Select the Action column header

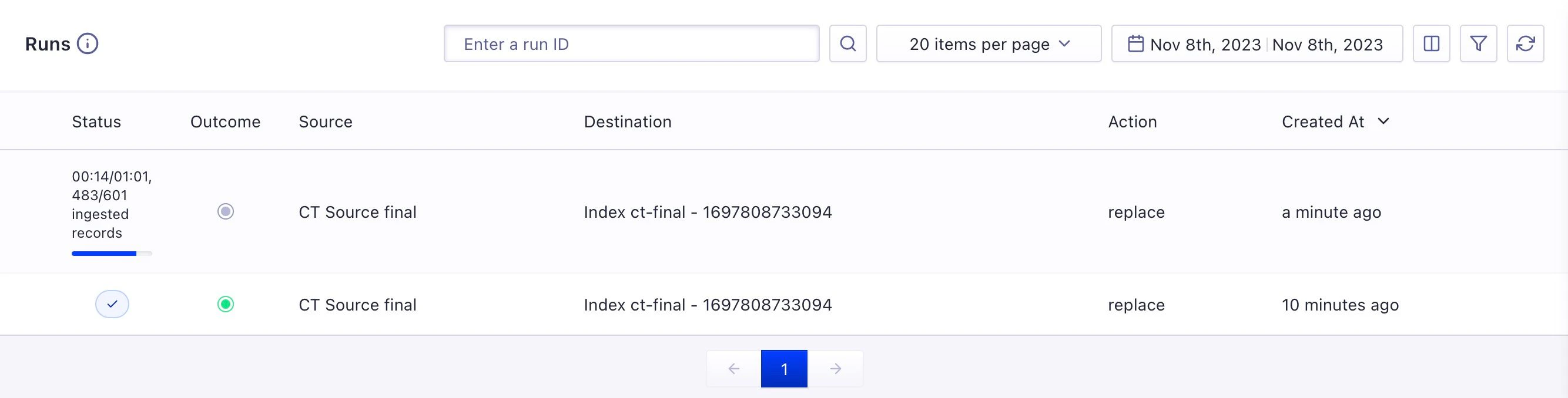pyautogui.click(x=1132, y=121)
